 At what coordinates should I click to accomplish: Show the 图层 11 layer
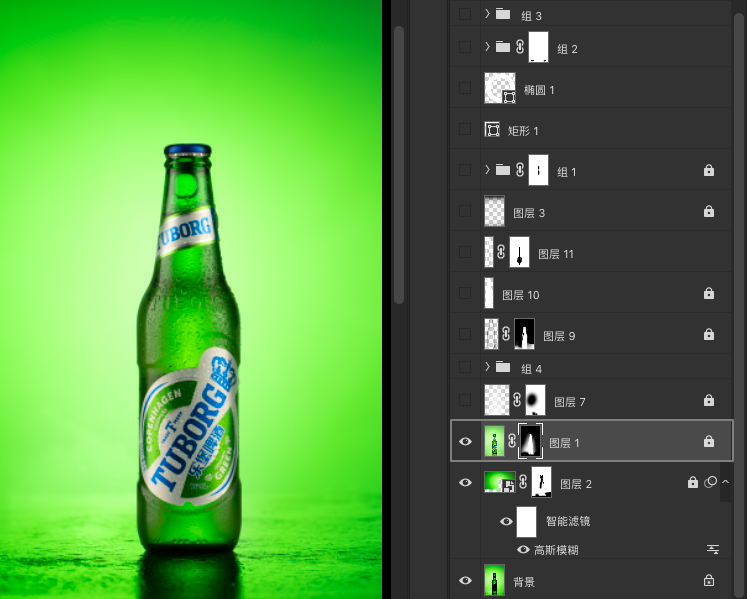tap(465, 252)
